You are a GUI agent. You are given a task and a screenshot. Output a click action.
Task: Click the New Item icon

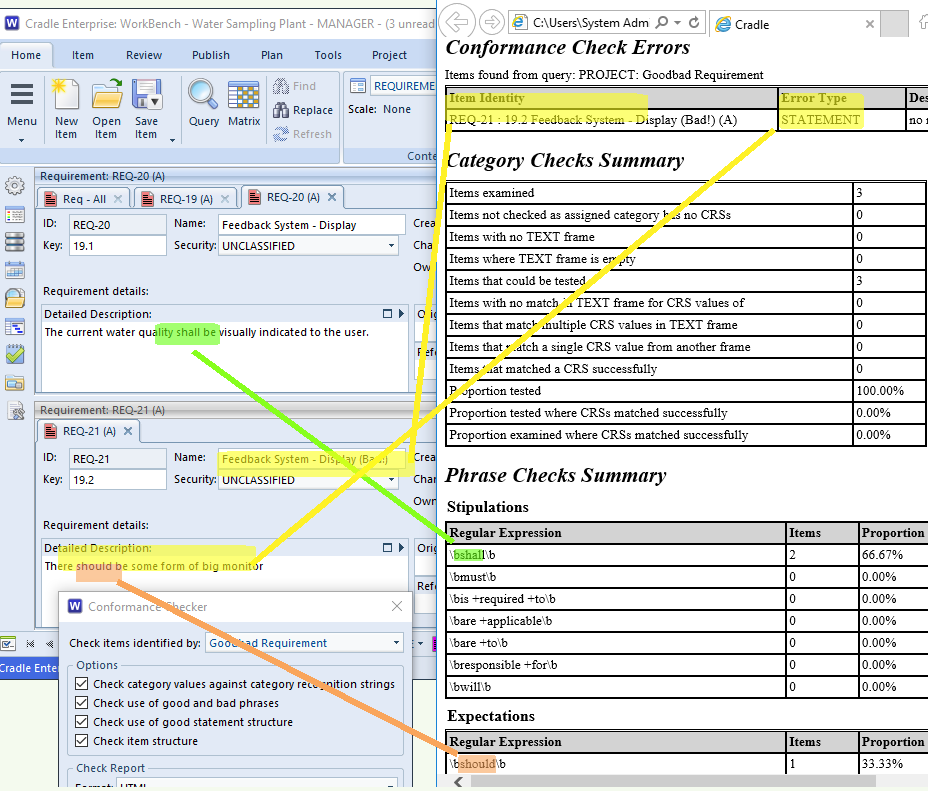66,97
